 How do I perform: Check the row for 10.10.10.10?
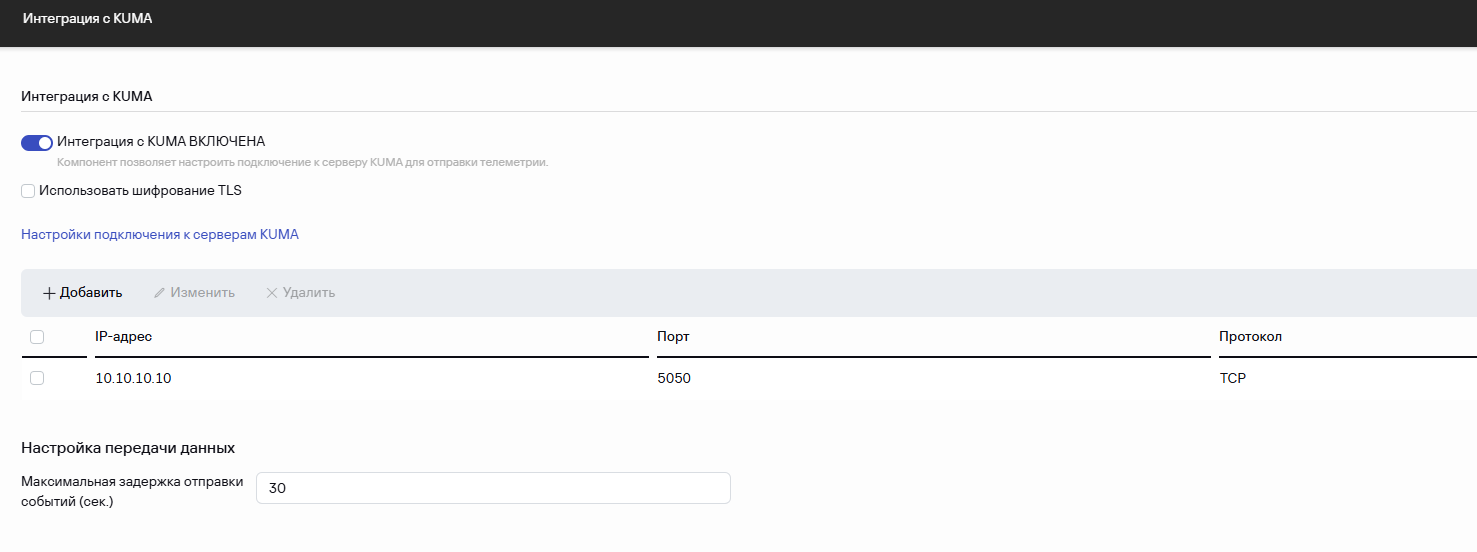click(37, 378)
